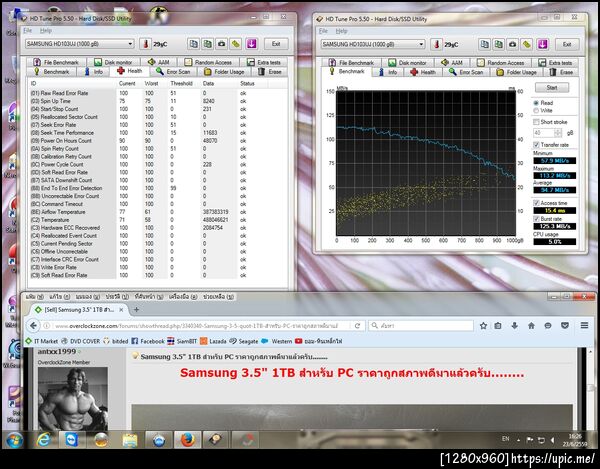
Task: Click thermometer temperature icon in left HD Tune
Action: click(x=145, y=44)
